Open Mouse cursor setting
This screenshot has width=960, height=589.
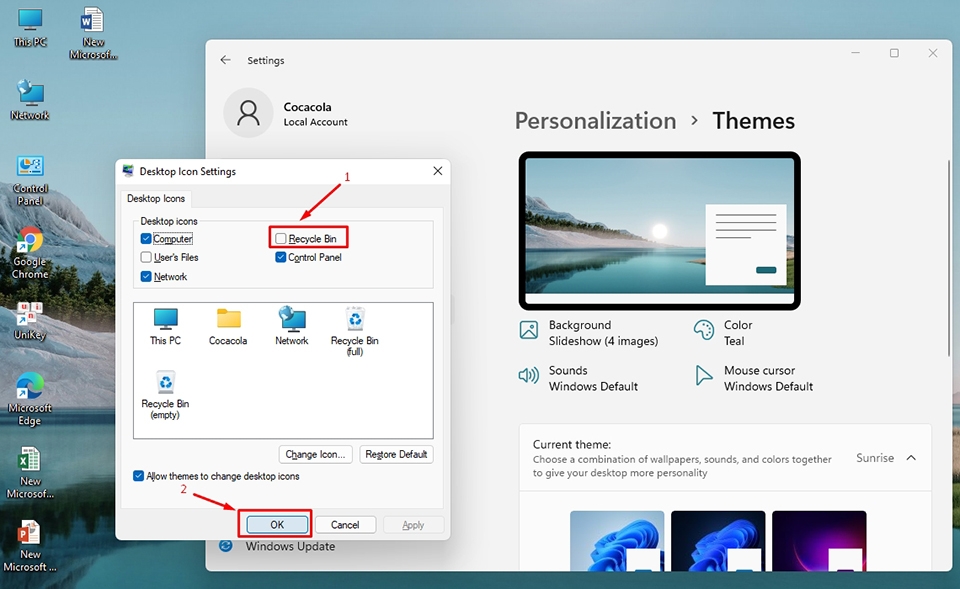[754, 378]
